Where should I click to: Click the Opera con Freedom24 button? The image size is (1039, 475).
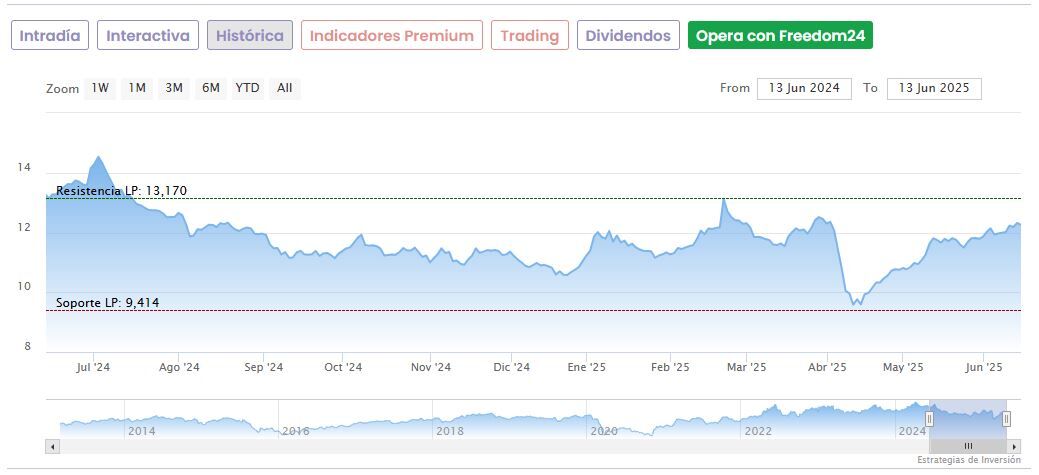pos(780,36)
